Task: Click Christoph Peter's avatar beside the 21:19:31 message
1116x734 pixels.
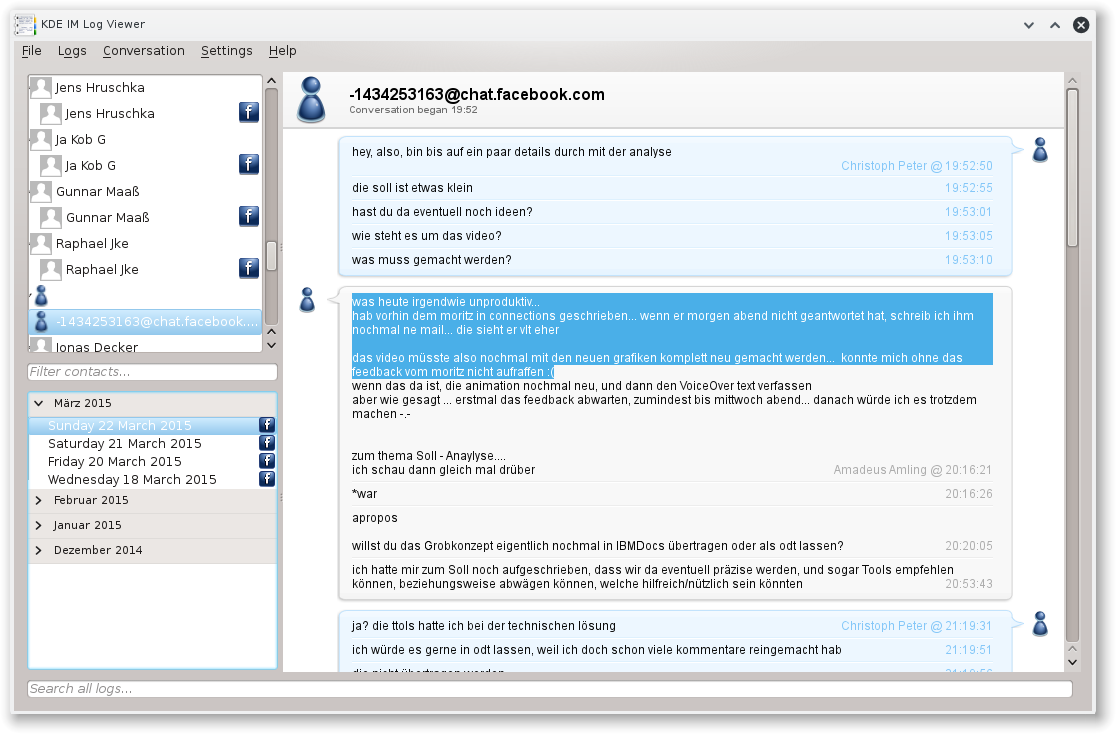Action: click(1040, 624)
